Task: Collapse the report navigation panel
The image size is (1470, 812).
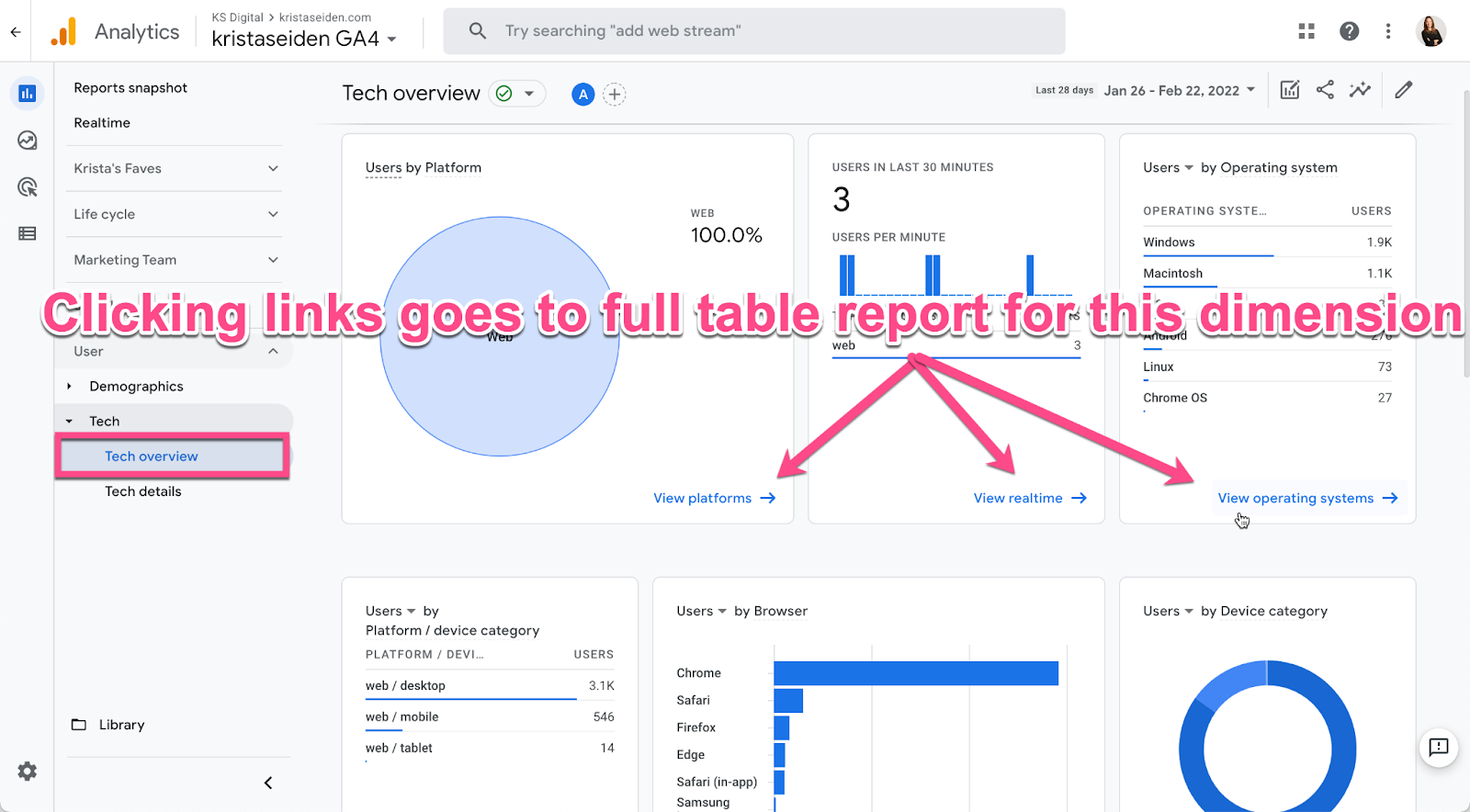Action: (x=268, y=783)
